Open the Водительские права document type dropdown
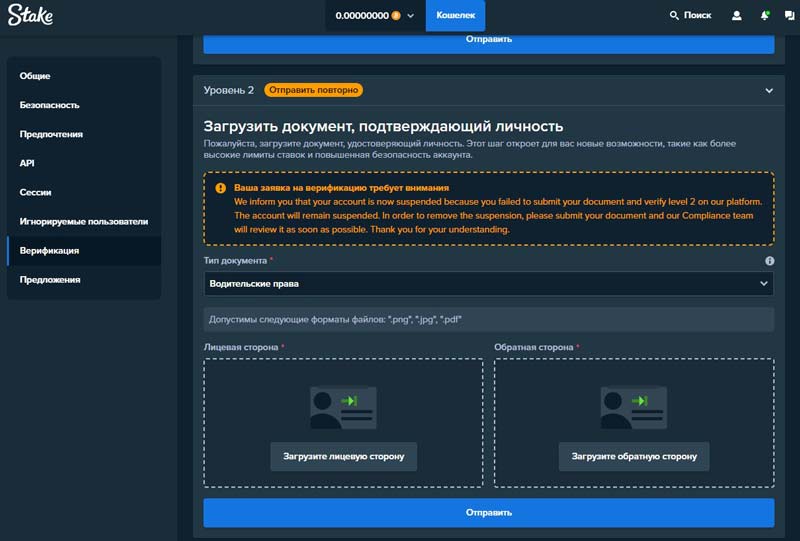The image size is (800, 541). (488, 284)
